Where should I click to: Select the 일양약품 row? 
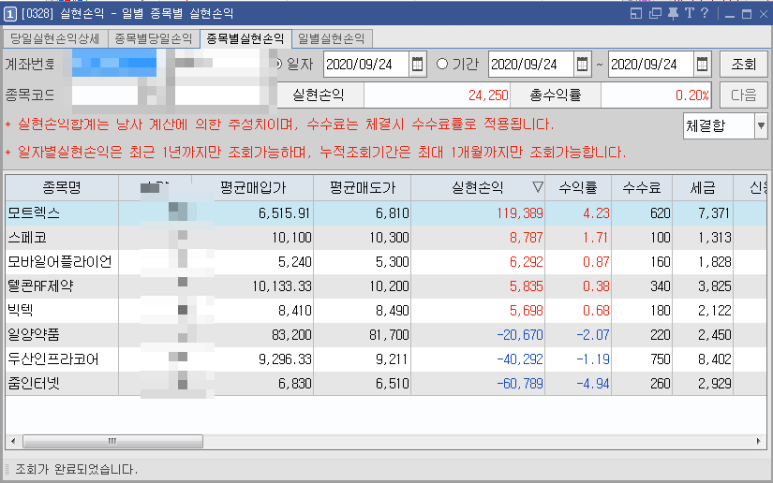click(x=386, y=335)
